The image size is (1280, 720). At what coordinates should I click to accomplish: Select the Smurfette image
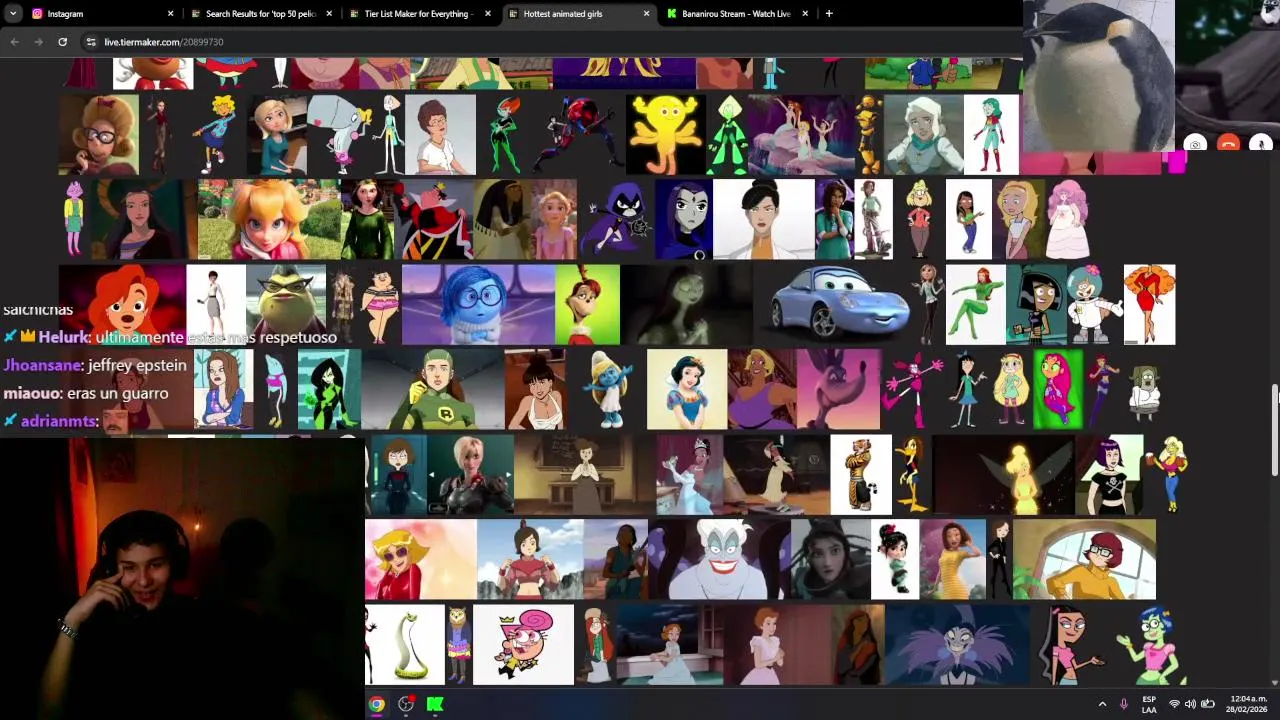[606, 389]
